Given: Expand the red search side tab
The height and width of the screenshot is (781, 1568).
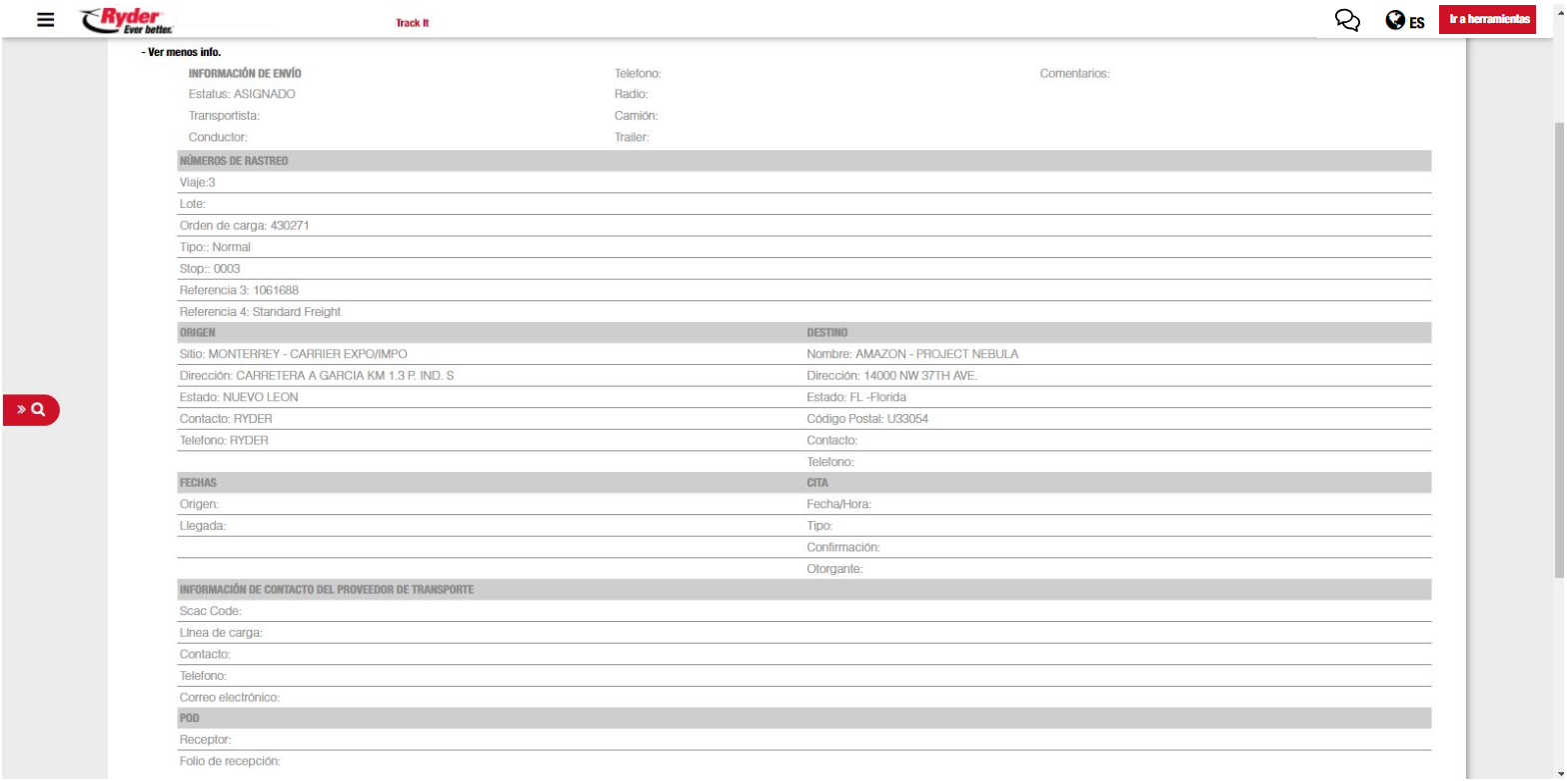Looking at the screenshot, I should click(31, 410).
